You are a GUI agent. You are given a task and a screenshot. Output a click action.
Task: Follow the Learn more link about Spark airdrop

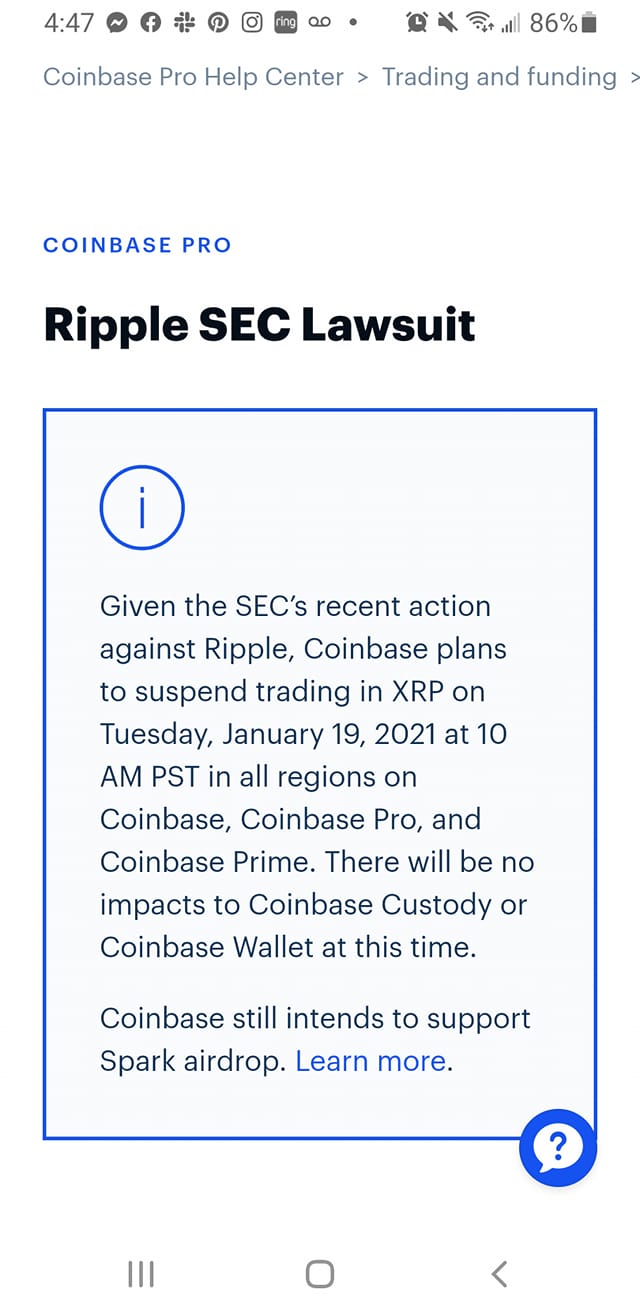coord(371,1061)
